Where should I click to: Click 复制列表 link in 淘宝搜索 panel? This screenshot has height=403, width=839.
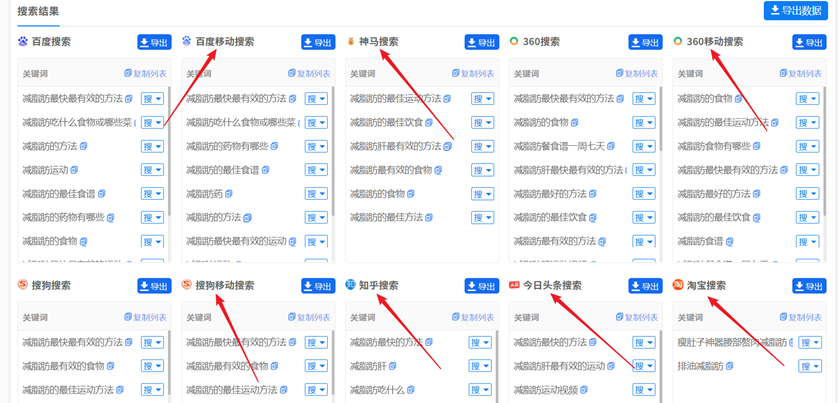pyautogui.click(x=800, y=317)
